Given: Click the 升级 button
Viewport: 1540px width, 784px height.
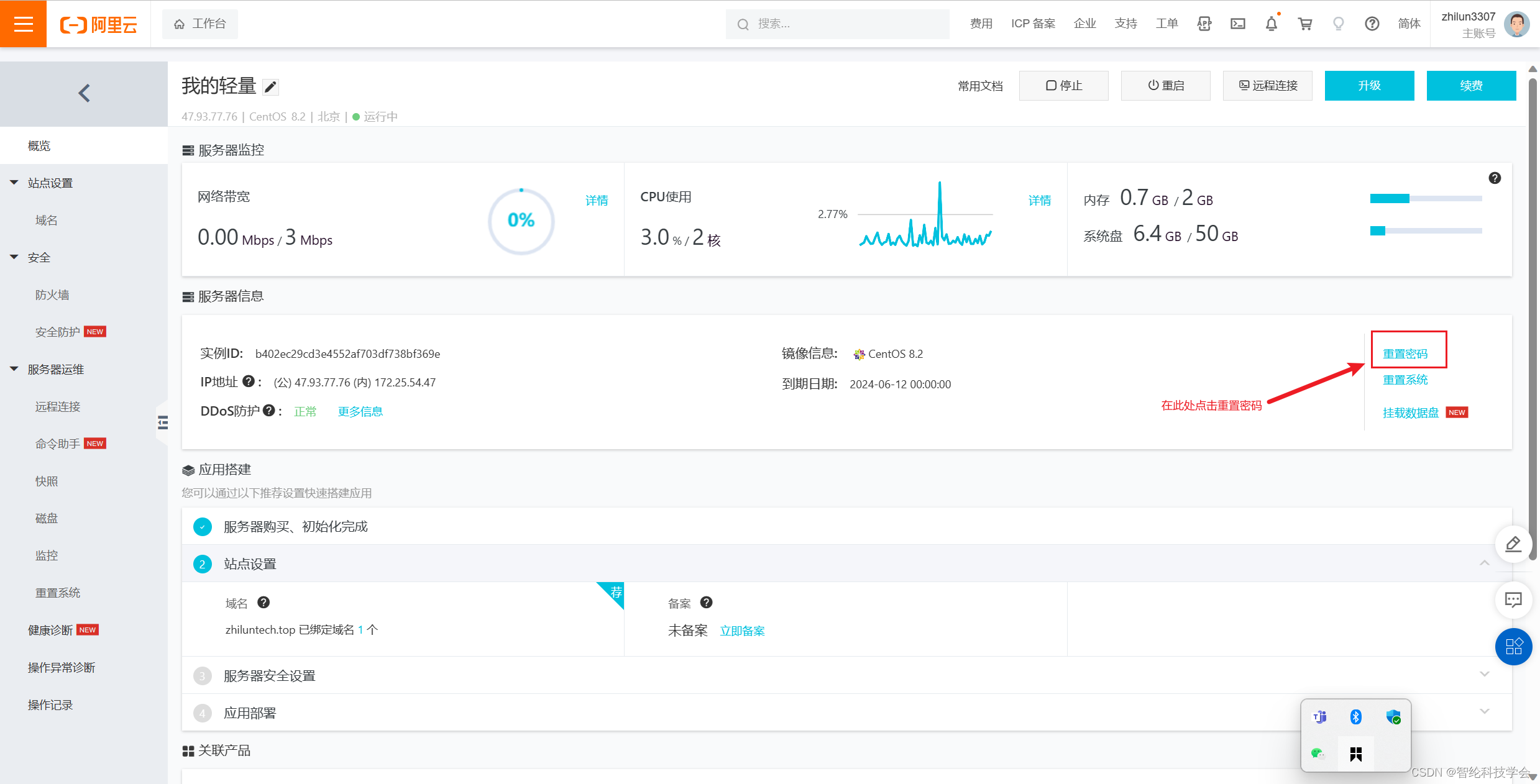Looking at the screenshot, I should (x=1369, y=86).
